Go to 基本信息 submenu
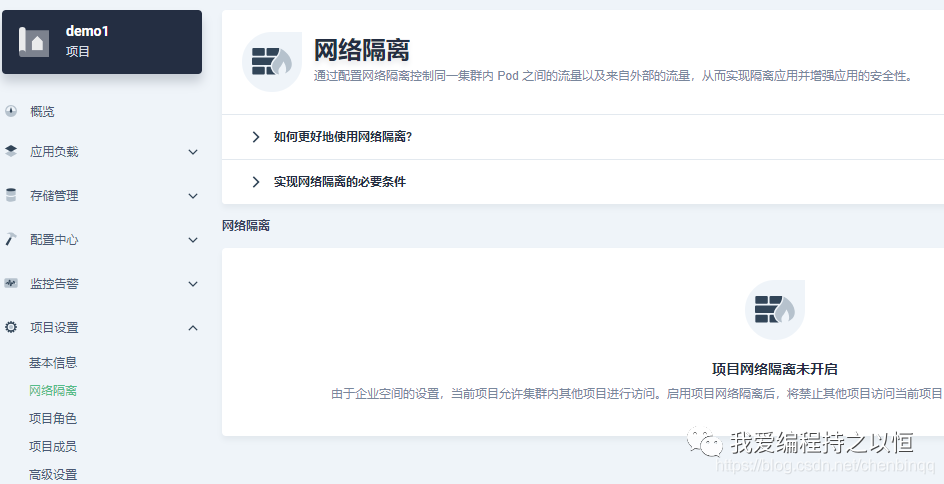 tap(53, 362)
